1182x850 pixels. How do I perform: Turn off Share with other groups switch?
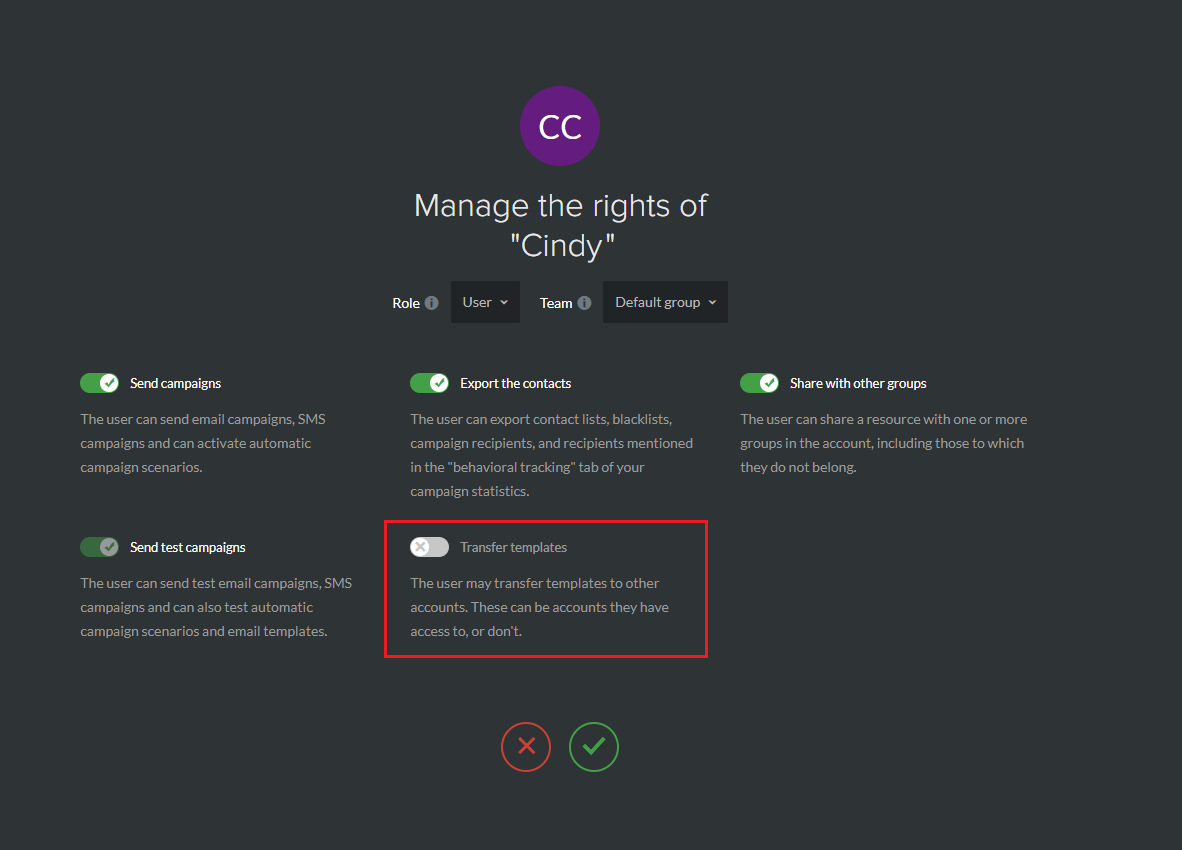pos(759,383)
